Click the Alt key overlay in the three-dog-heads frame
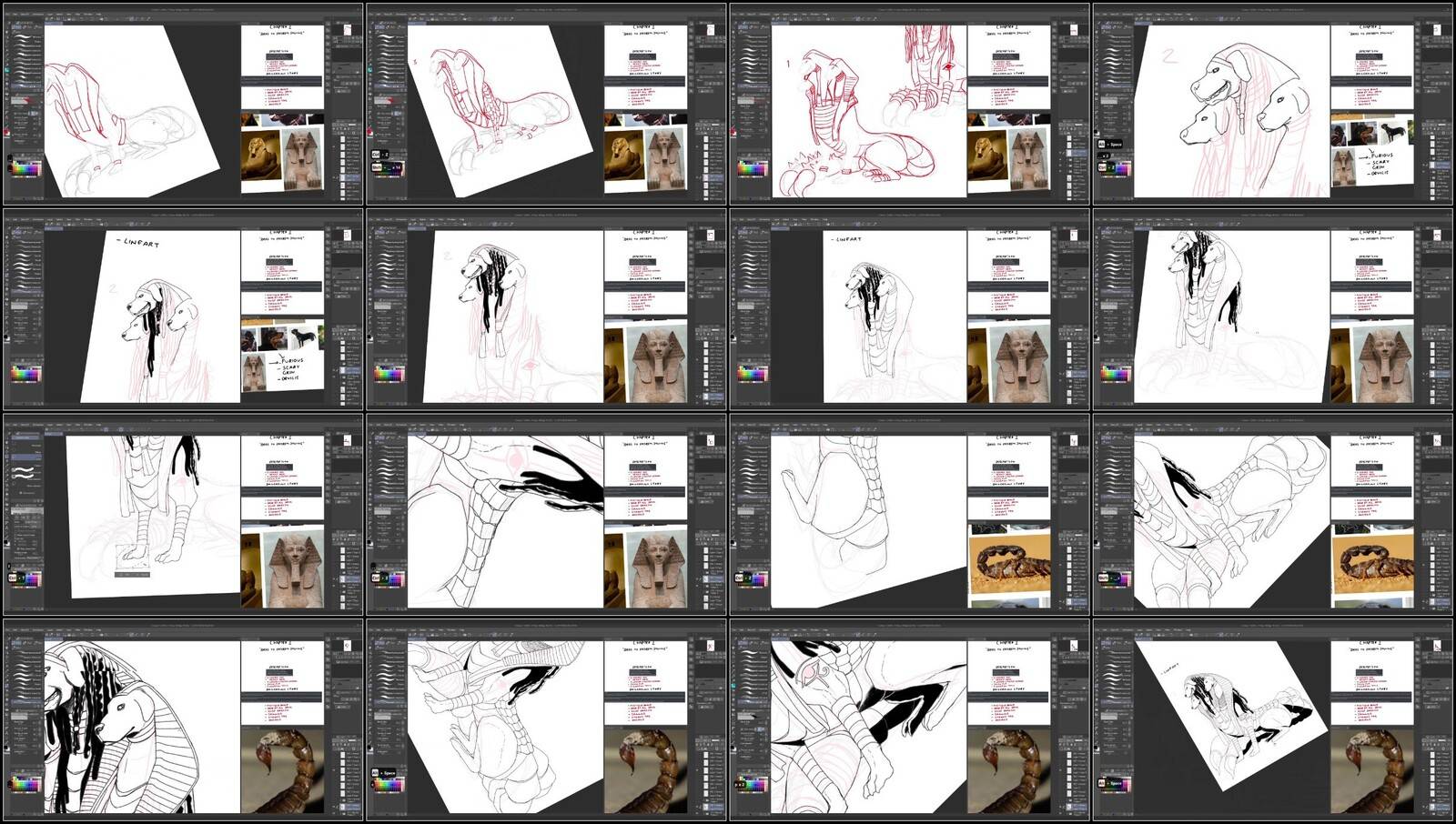The width and height of the screenshot is (1456, 824). (x=1101, y=144)
